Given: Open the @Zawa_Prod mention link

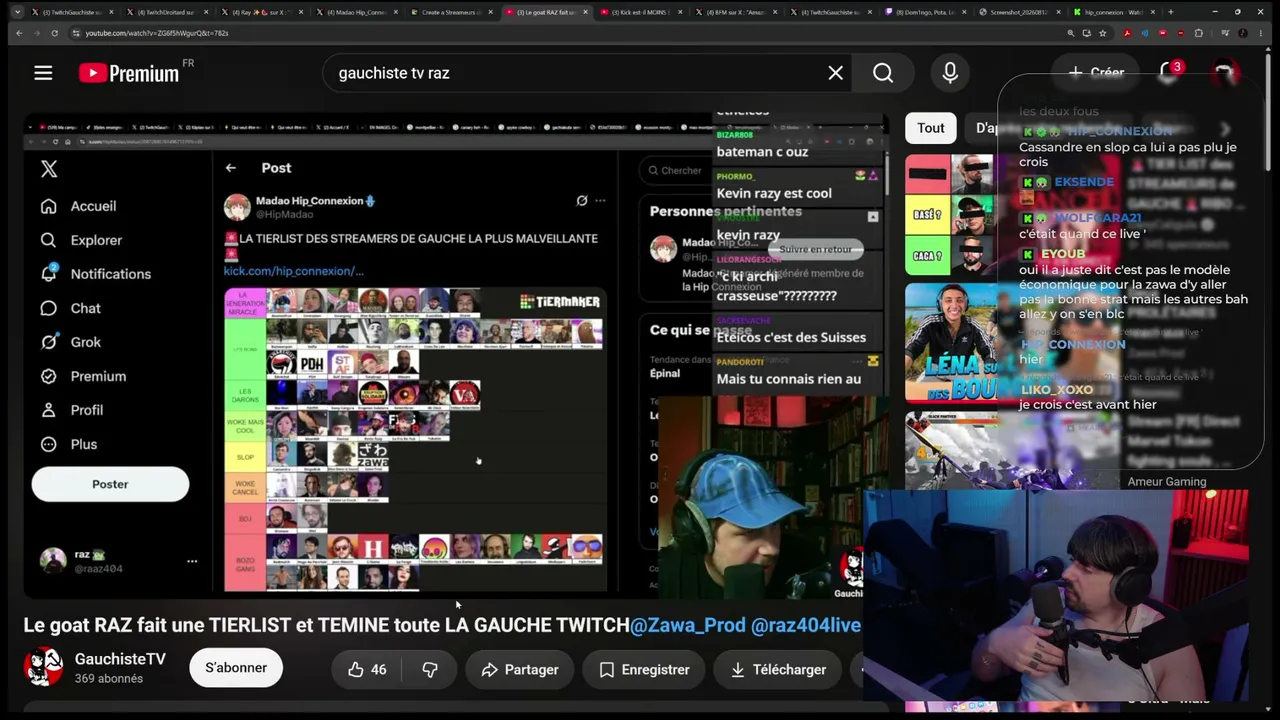Looking at the screenshot, I should point(688,625).
